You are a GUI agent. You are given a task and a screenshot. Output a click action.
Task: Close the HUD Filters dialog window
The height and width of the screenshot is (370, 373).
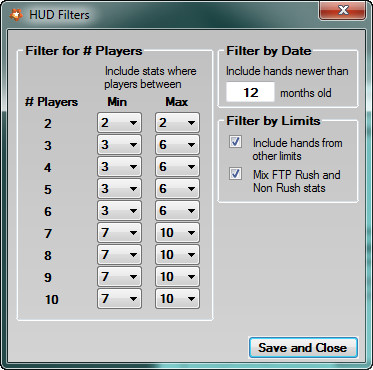[343, 10]
